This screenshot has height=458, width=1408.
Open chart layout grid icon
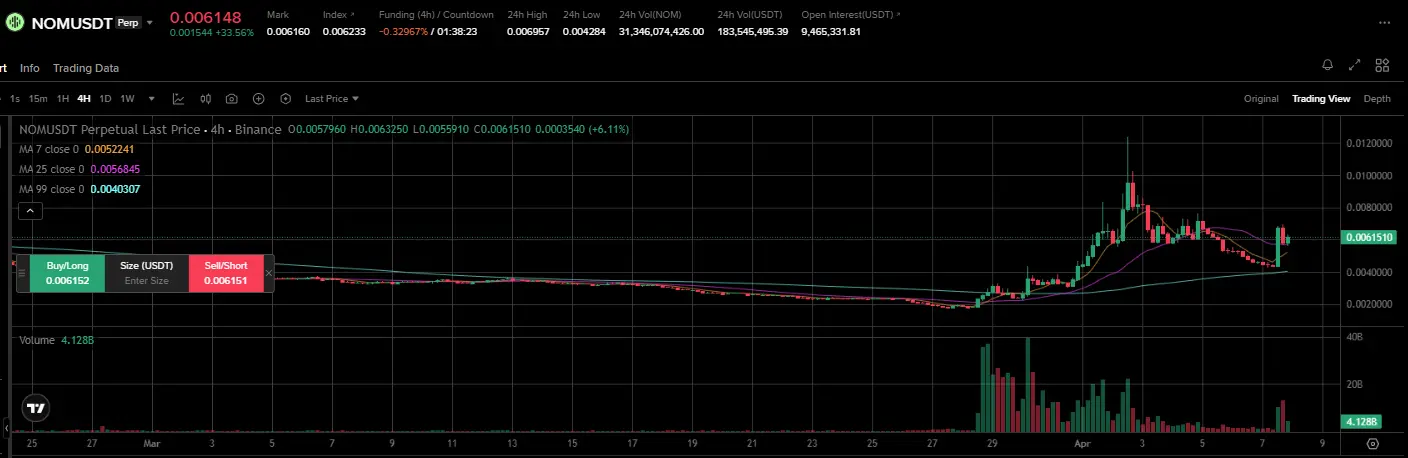click(1382, 65)
